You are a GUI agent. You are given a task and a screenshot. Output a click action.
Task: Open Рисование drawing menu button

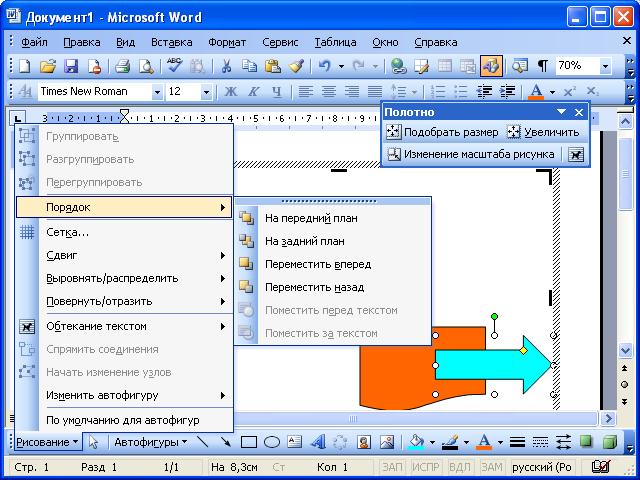pyautogui.click(x=47, y=442)
